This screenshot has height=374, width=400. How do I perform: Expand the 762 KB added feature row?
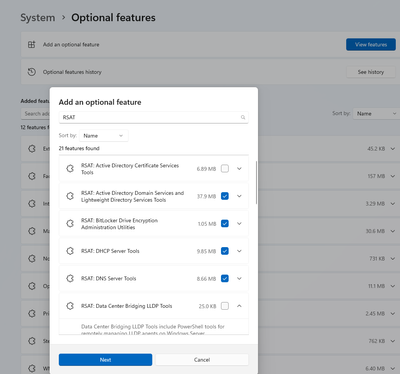393,341
